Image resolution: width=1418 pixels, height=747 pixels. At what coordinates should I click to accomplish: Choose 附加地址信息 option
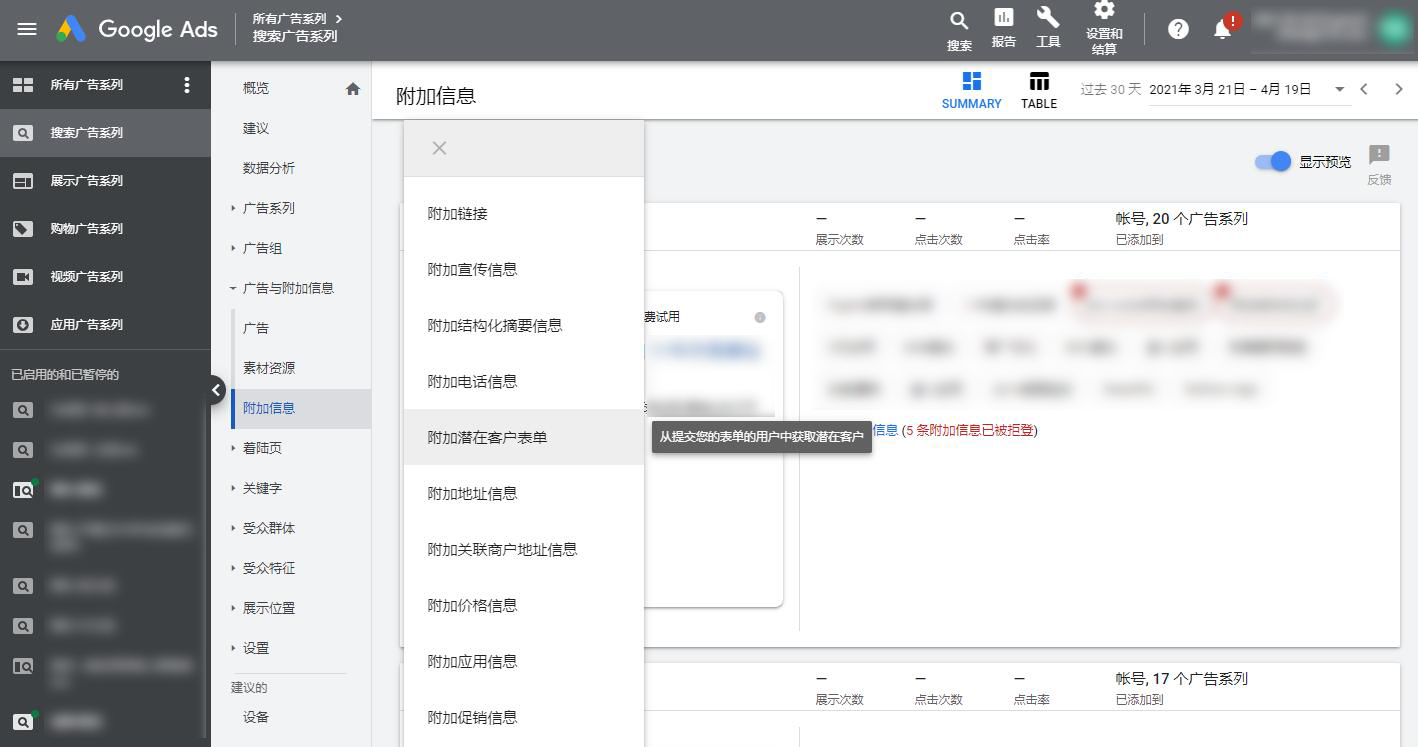(x=524, y=494)
